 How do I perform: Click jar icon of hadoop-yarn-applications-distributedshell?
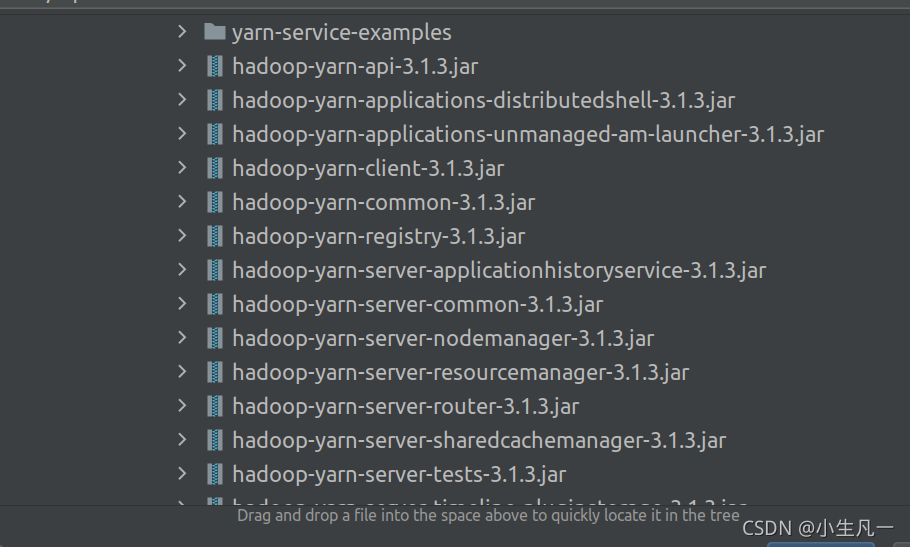point(215,100)
